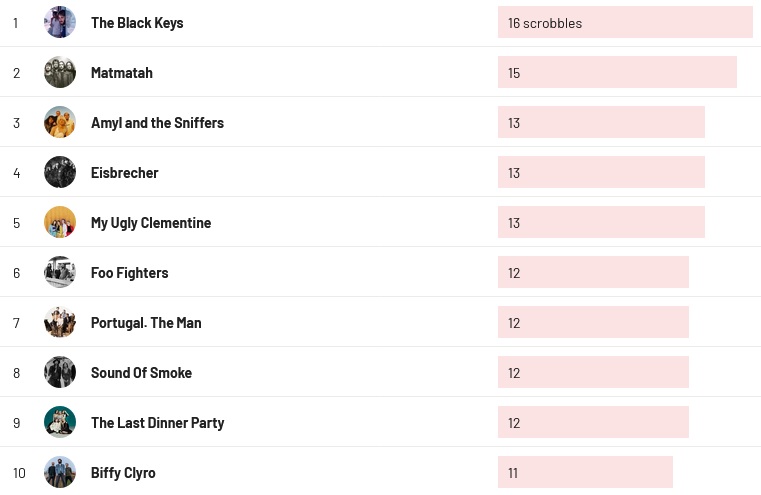Open Portugal. The Man avatar image
The image size is (761, 495).
(60, 322)
